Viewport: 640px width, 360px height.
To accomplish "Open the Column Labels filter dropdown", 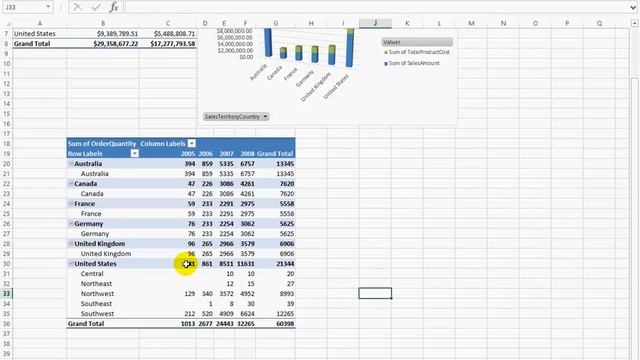I will [x=191, y=143].
